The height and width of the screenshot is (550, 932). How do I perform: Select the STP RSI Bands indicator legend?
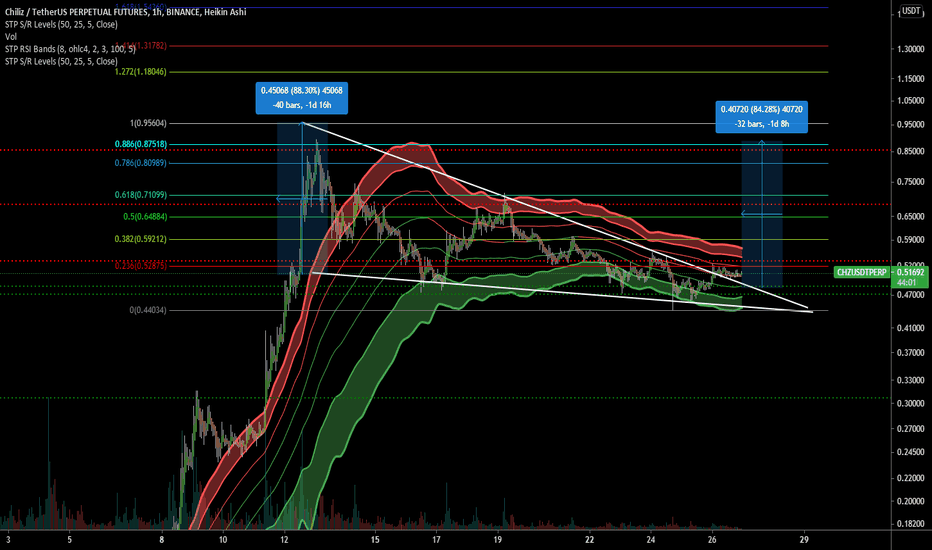[70, 49]
